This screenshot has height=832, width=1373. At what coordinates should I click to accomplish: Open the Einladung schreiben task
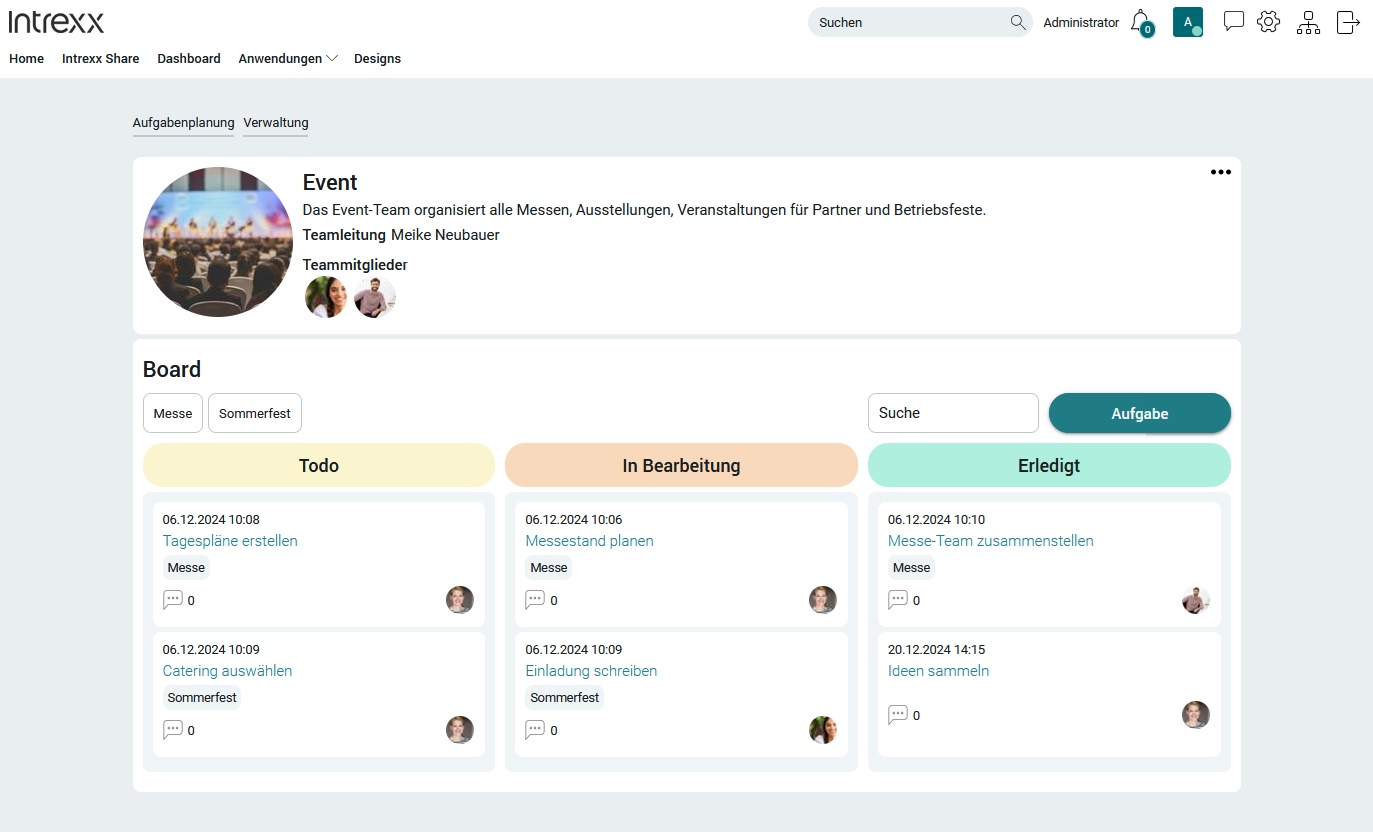(x=592, y=671)
